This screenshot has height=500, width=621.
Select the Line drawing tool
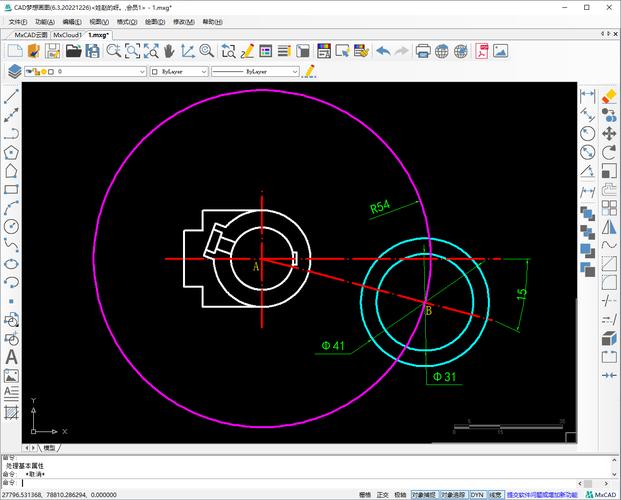coord(12,97)
